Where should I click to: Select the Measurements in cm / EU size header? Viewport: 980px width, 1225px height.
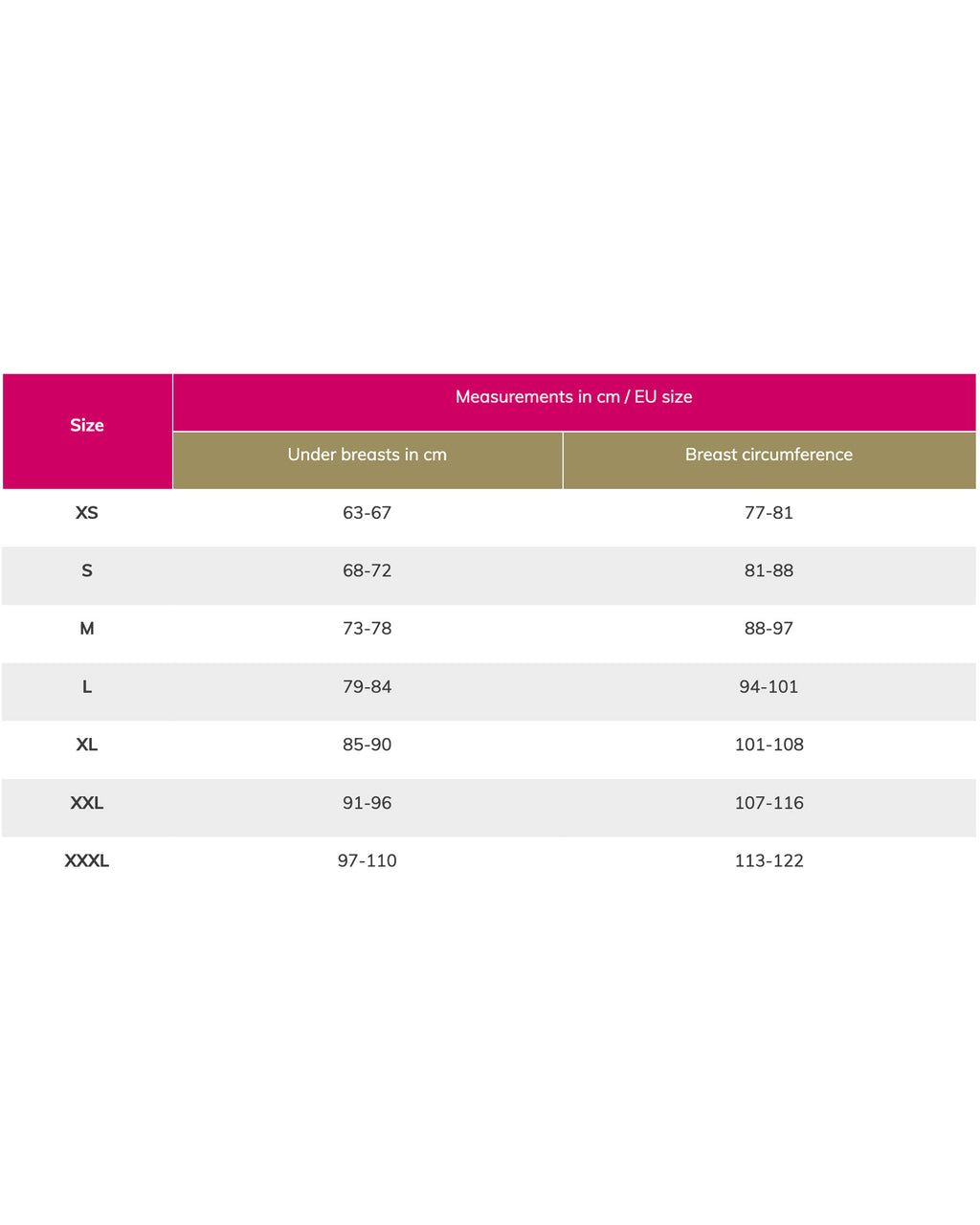tap(574, 402)
